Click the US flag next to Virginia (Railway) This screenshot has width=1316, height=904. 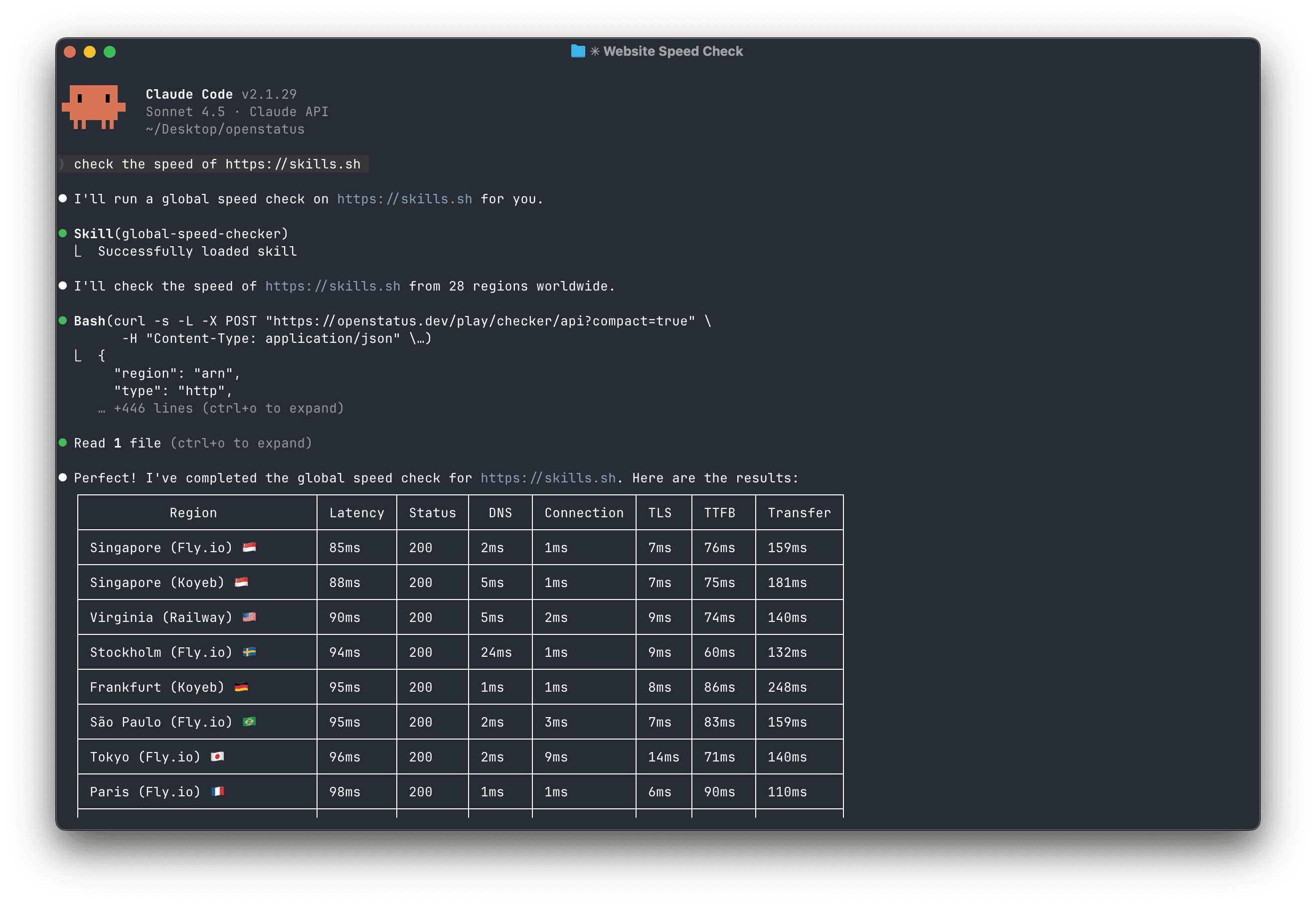pos(249,617)
